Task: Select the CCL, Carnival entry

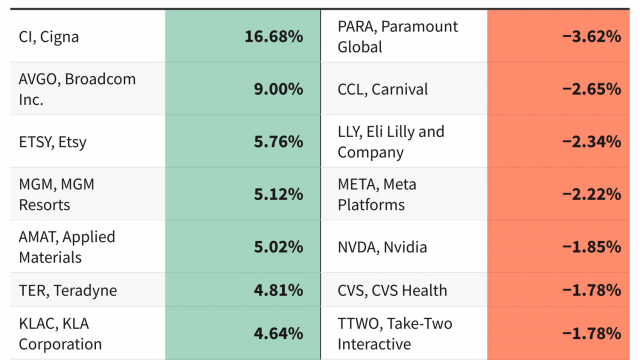Action: tap(382, 89)
